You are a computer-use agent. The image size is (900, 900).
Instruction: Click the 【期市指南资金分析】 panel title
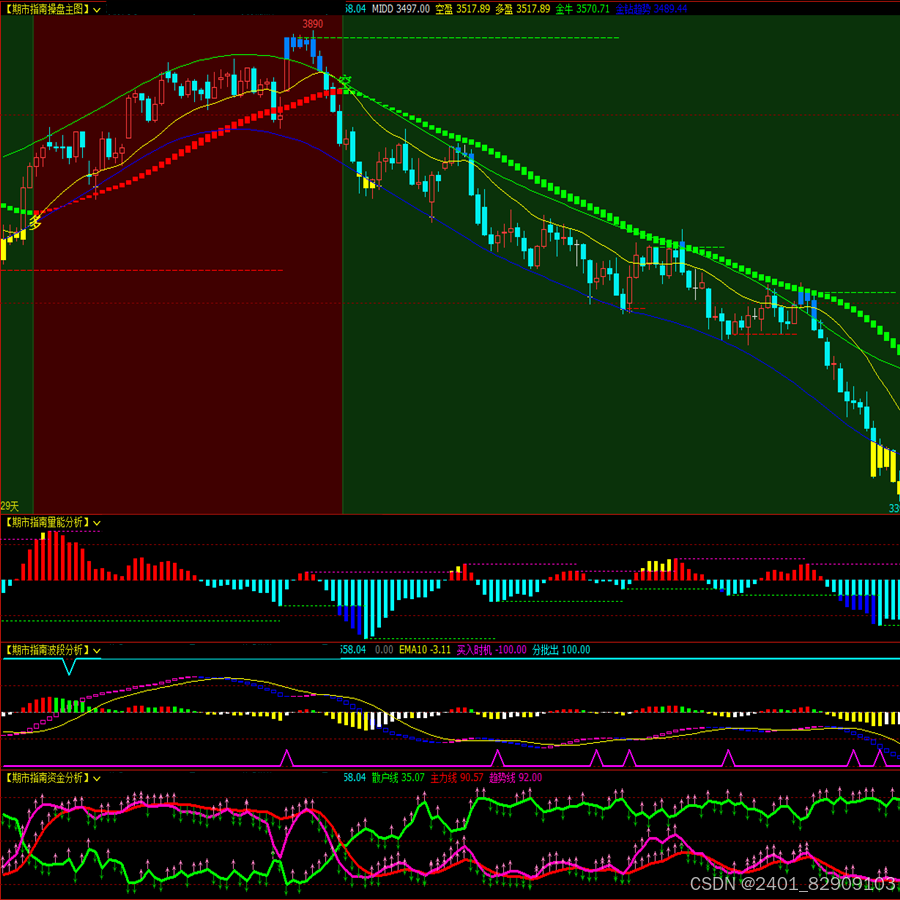point(46,778)
